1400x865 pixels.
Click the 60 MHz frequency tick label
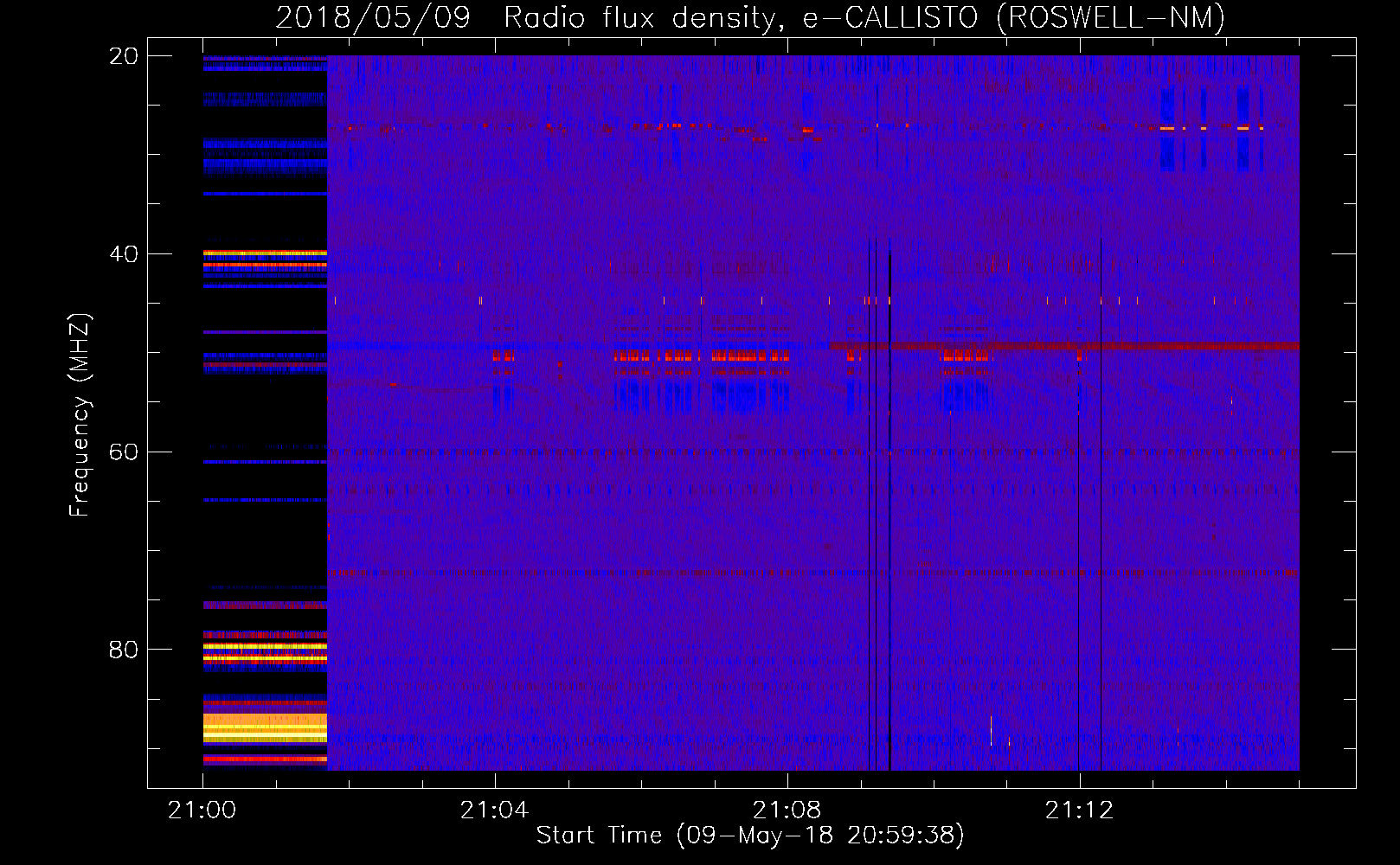pyautogui.click(x=124, y=452)
